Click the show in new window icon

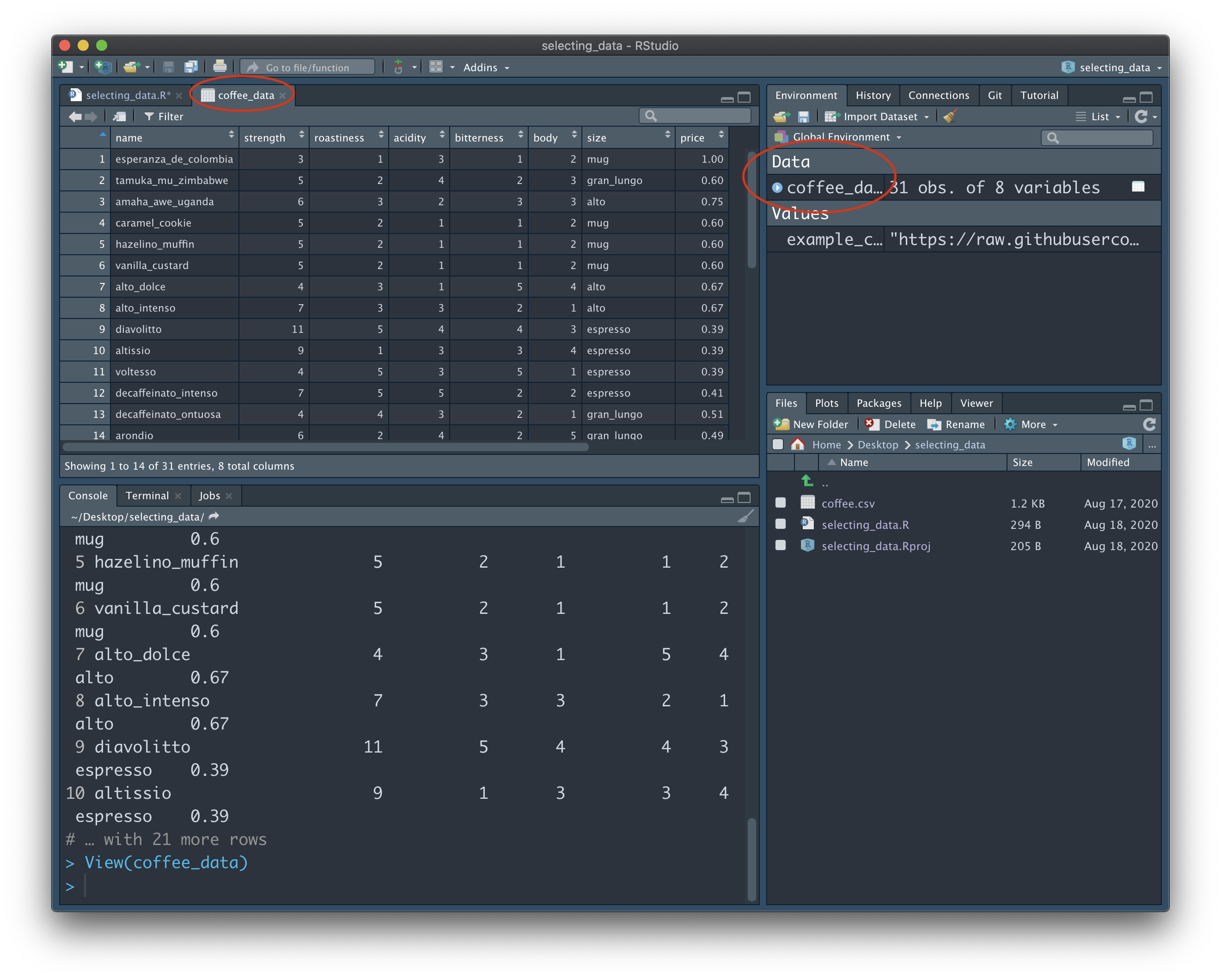point(120,116)
